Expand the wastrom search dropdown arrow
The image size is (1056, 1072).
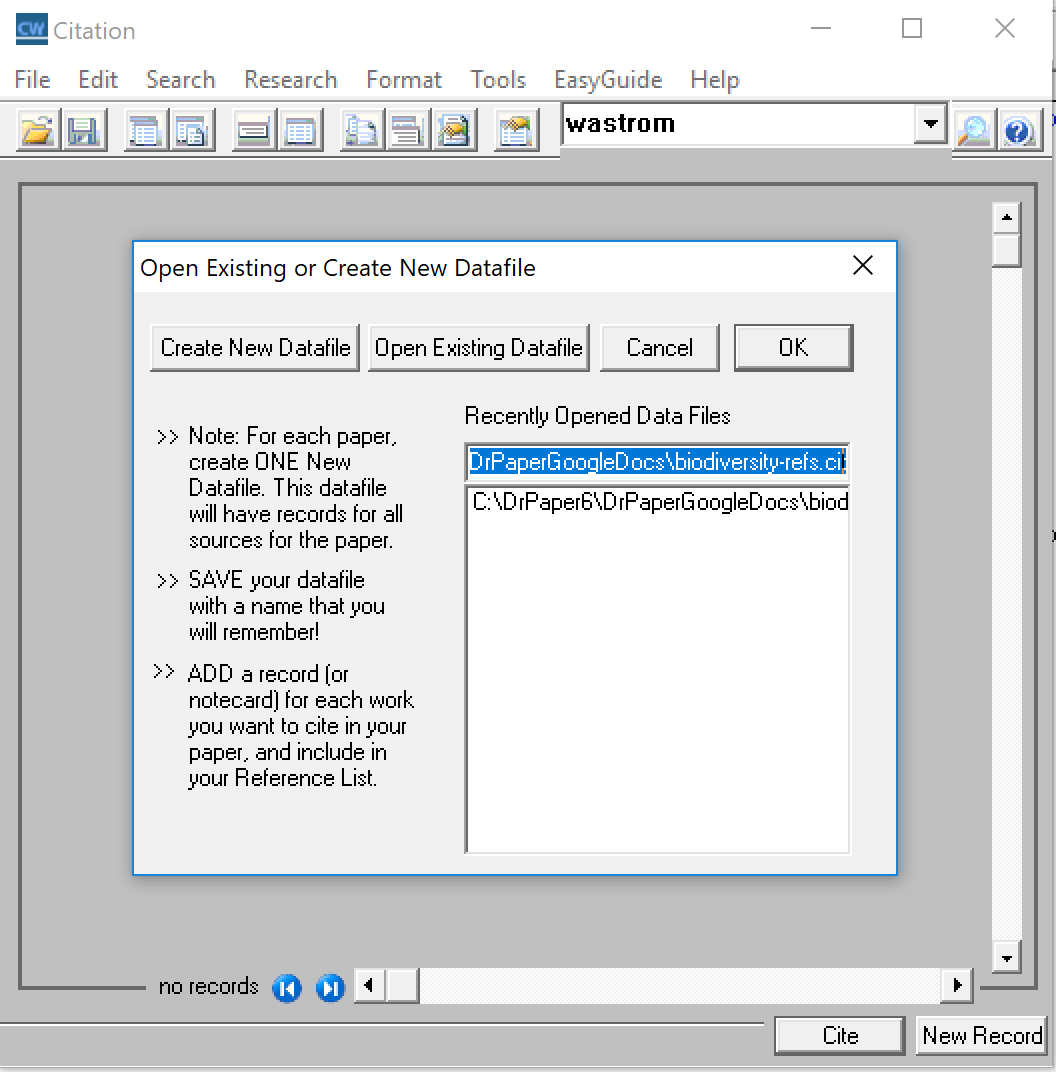tap(931, 124)
